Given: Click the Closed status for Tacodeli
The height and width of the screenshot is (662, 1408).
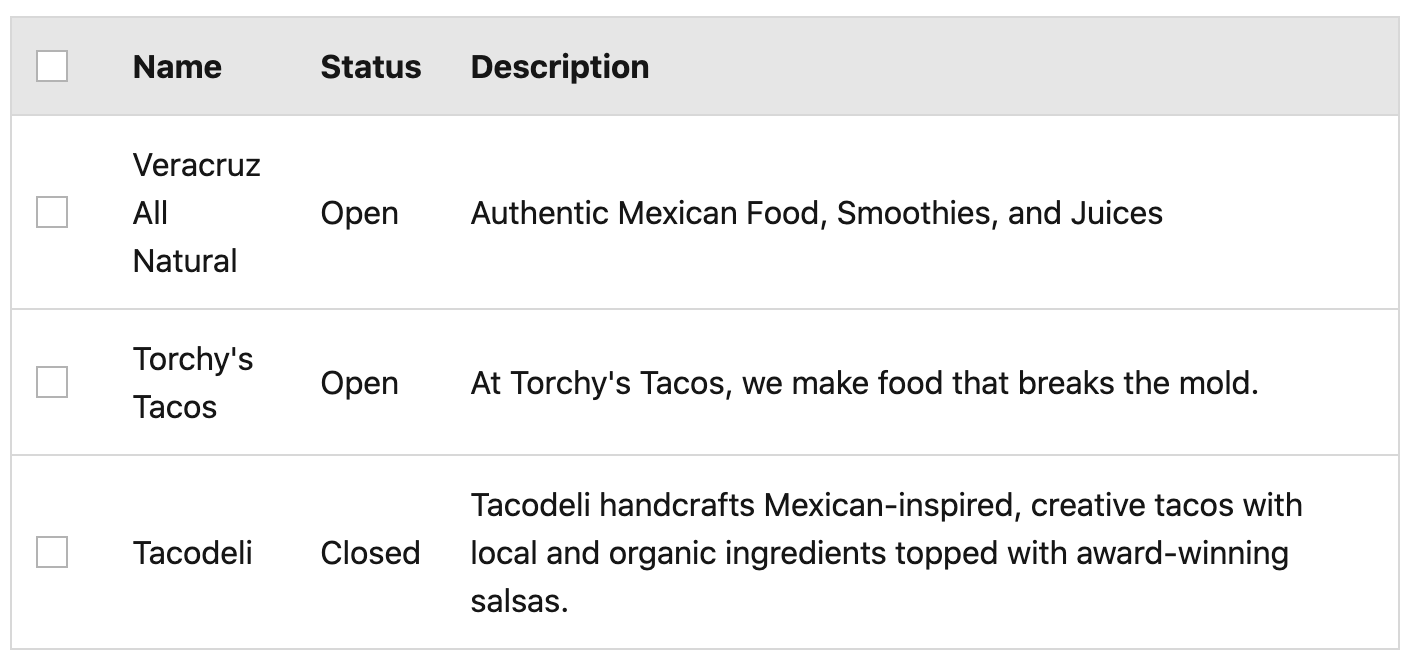Looking at the screenshot, I should 370,553.
